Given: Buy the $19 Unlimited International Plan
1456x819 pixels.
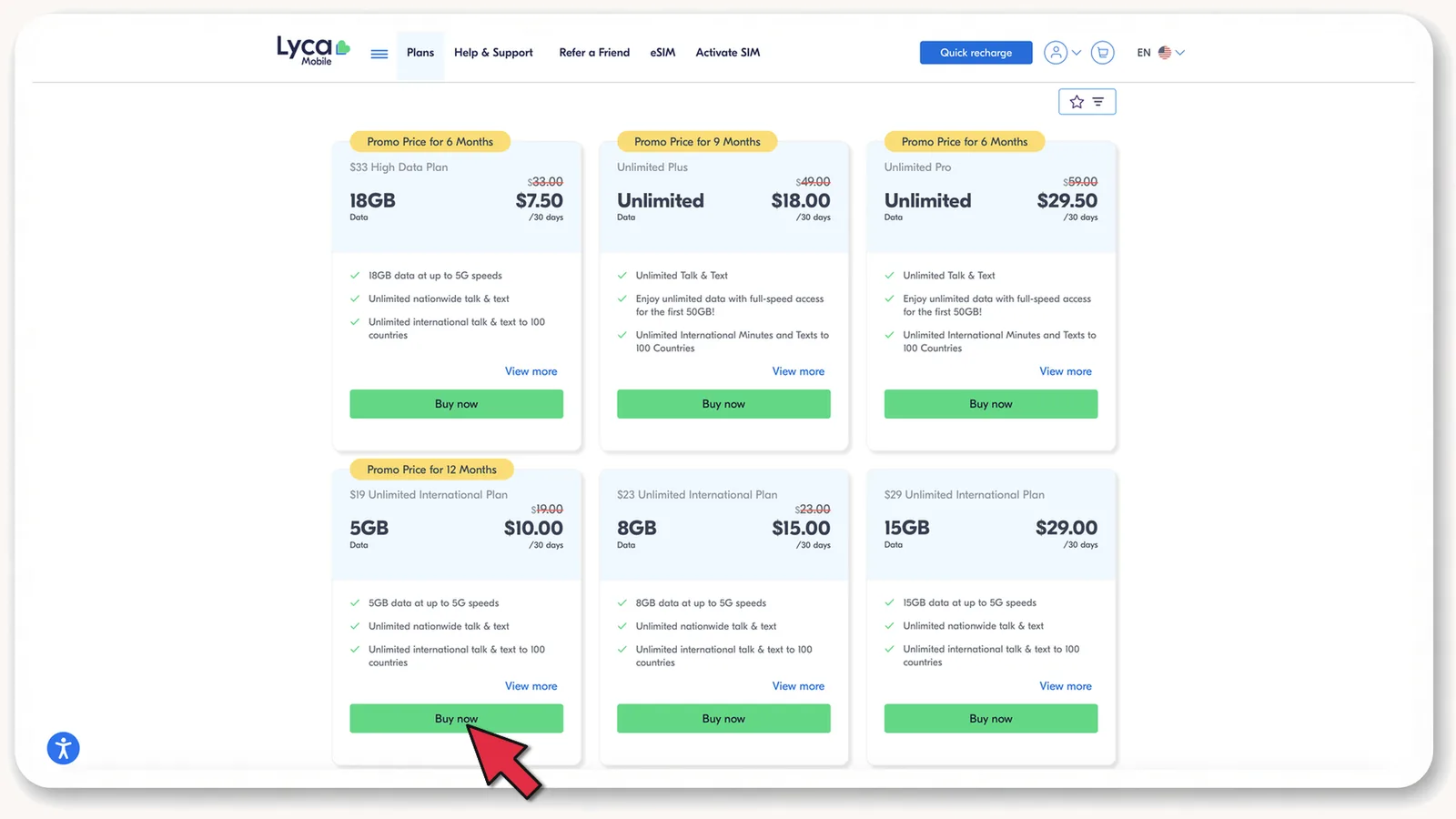Looking at the screenshot, I should (x=456, y=718).
